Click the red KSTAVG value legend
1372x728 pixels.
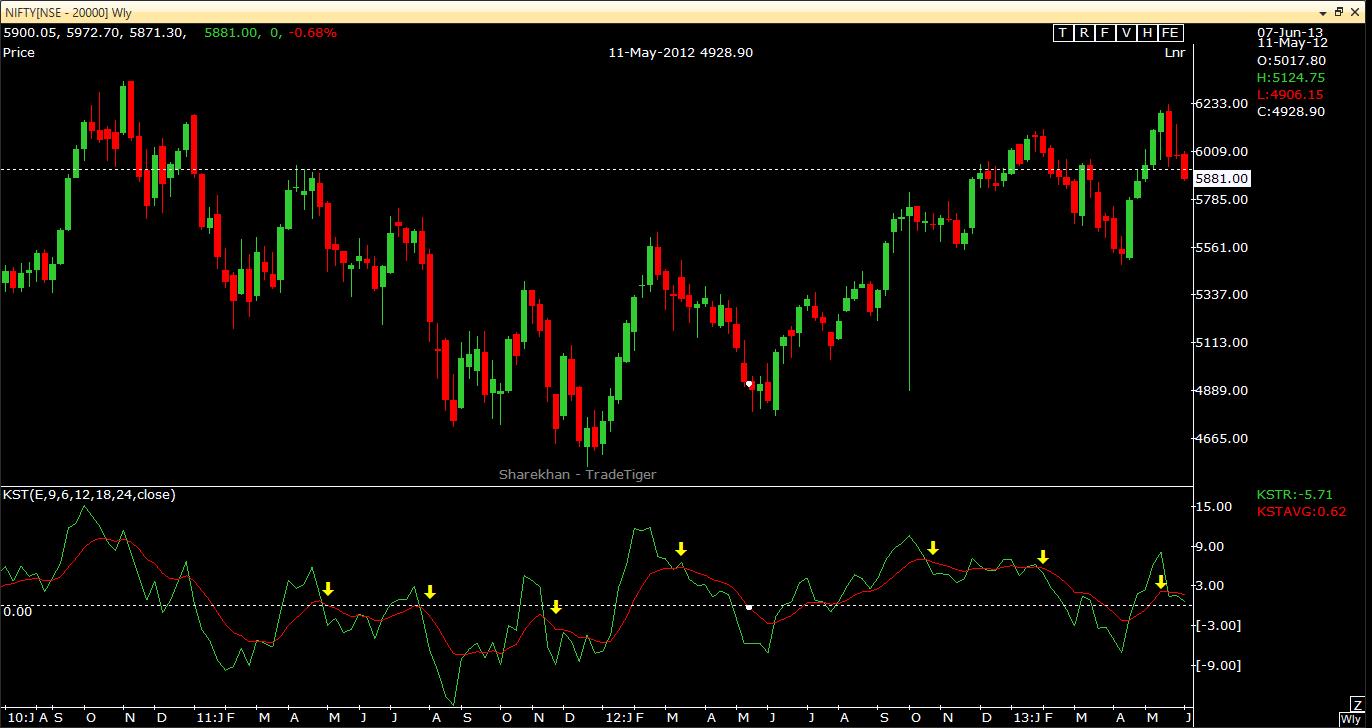point(1300,512)
